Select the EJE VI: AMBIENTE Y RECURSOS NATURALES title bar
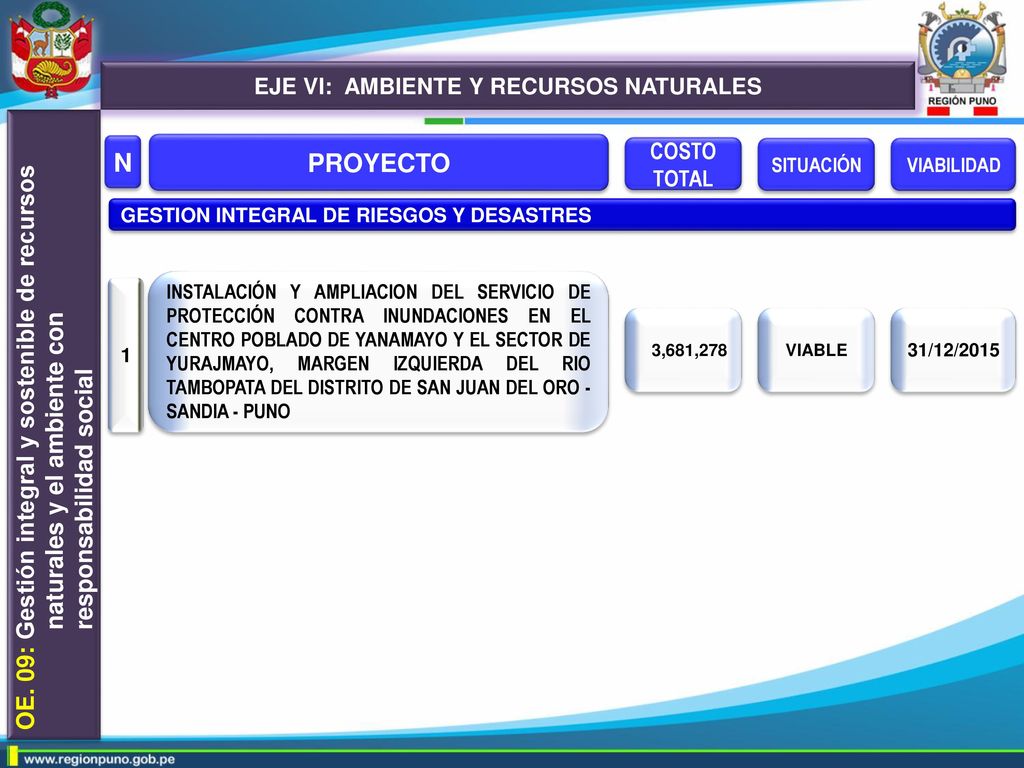 (x=507, y=86)
